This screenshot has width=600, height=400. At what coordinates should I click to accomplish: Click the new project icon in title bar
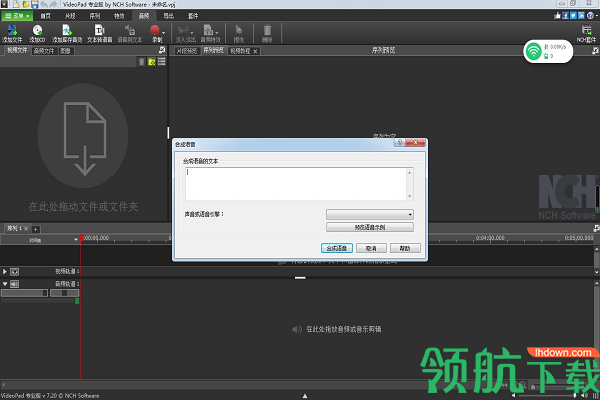(16, 4)
